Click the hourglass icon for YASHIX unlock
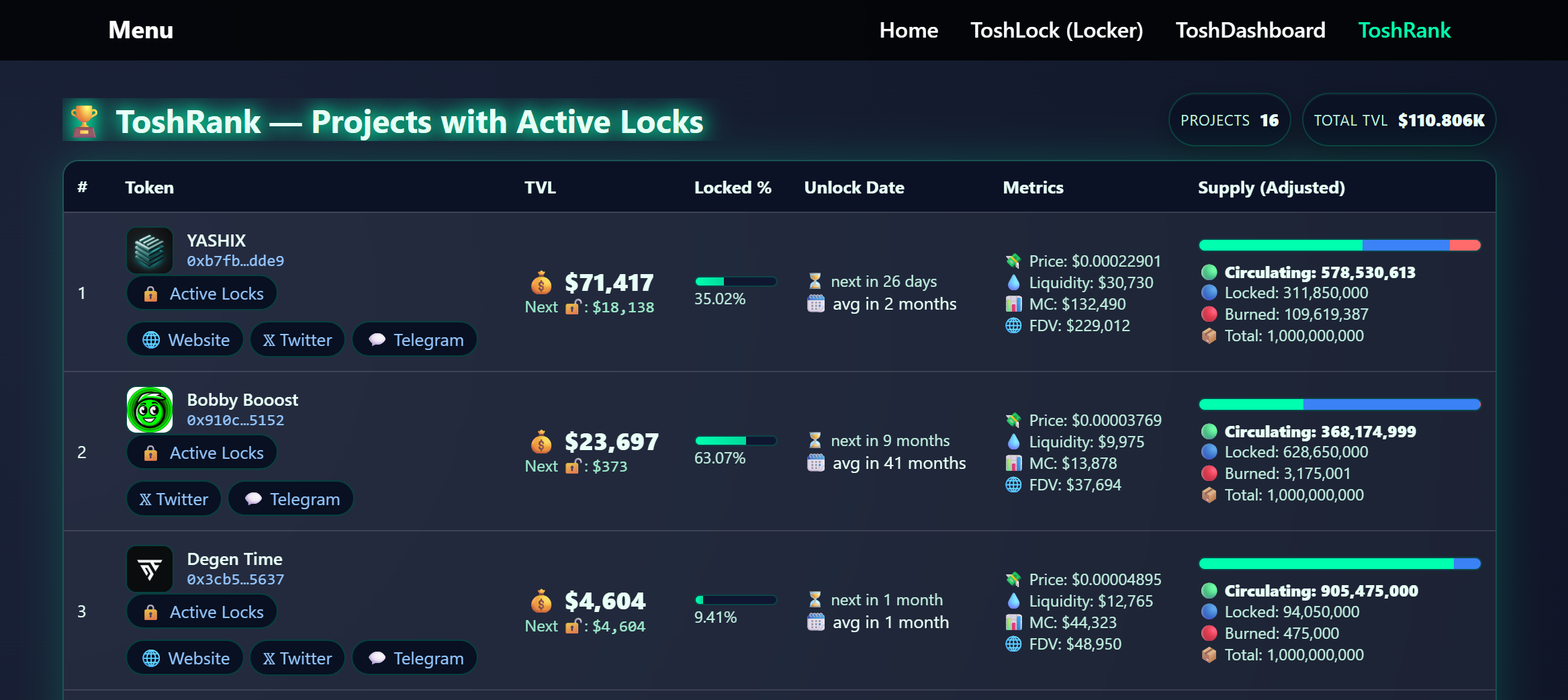This screenshot has height=700, width=1568. [815, 281]
